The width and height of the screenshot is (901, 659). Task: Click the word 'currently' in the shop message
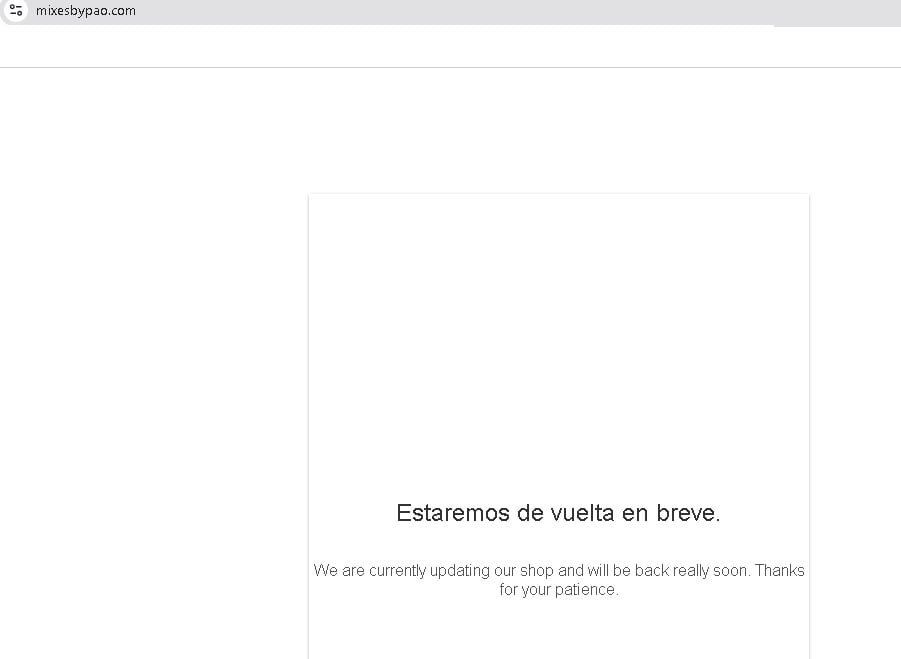(397, 570)
